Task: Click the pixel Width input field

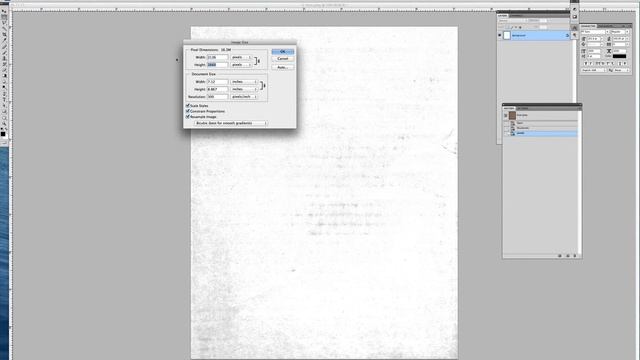Action: pyautogui.click(x=217, y=57)
